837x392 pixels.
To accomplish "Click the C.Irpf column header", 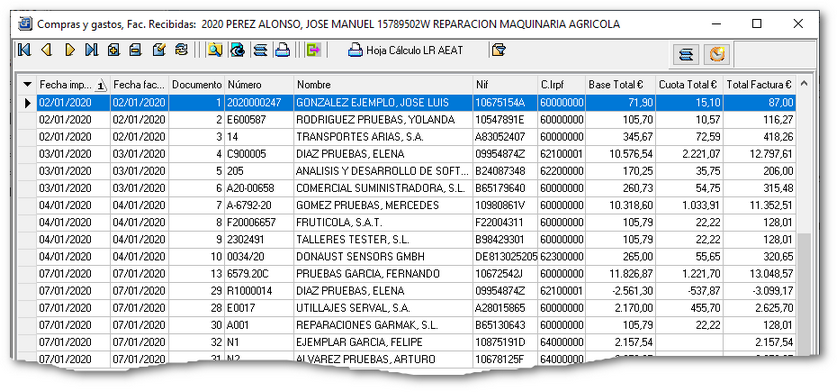I will 561,84.
